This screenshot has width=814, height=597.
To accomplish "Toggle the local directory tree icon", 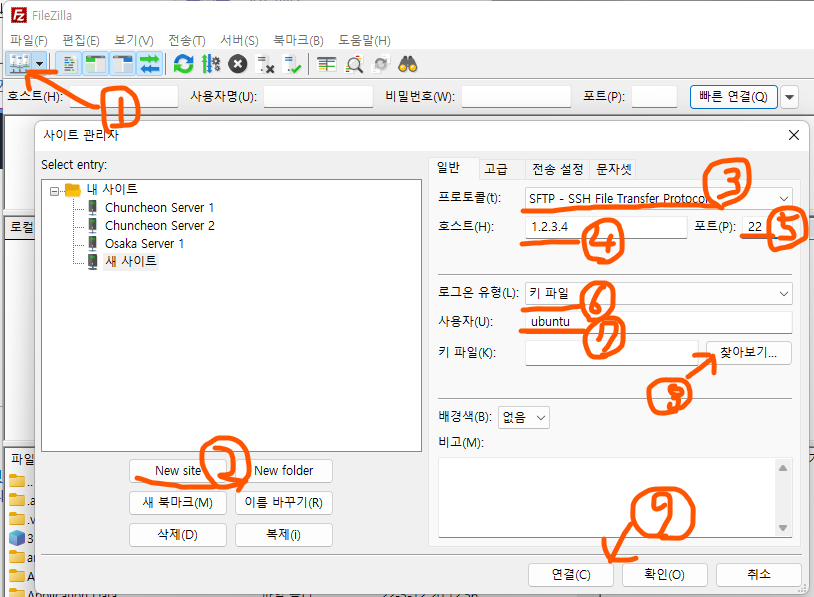I will point(96,64).
